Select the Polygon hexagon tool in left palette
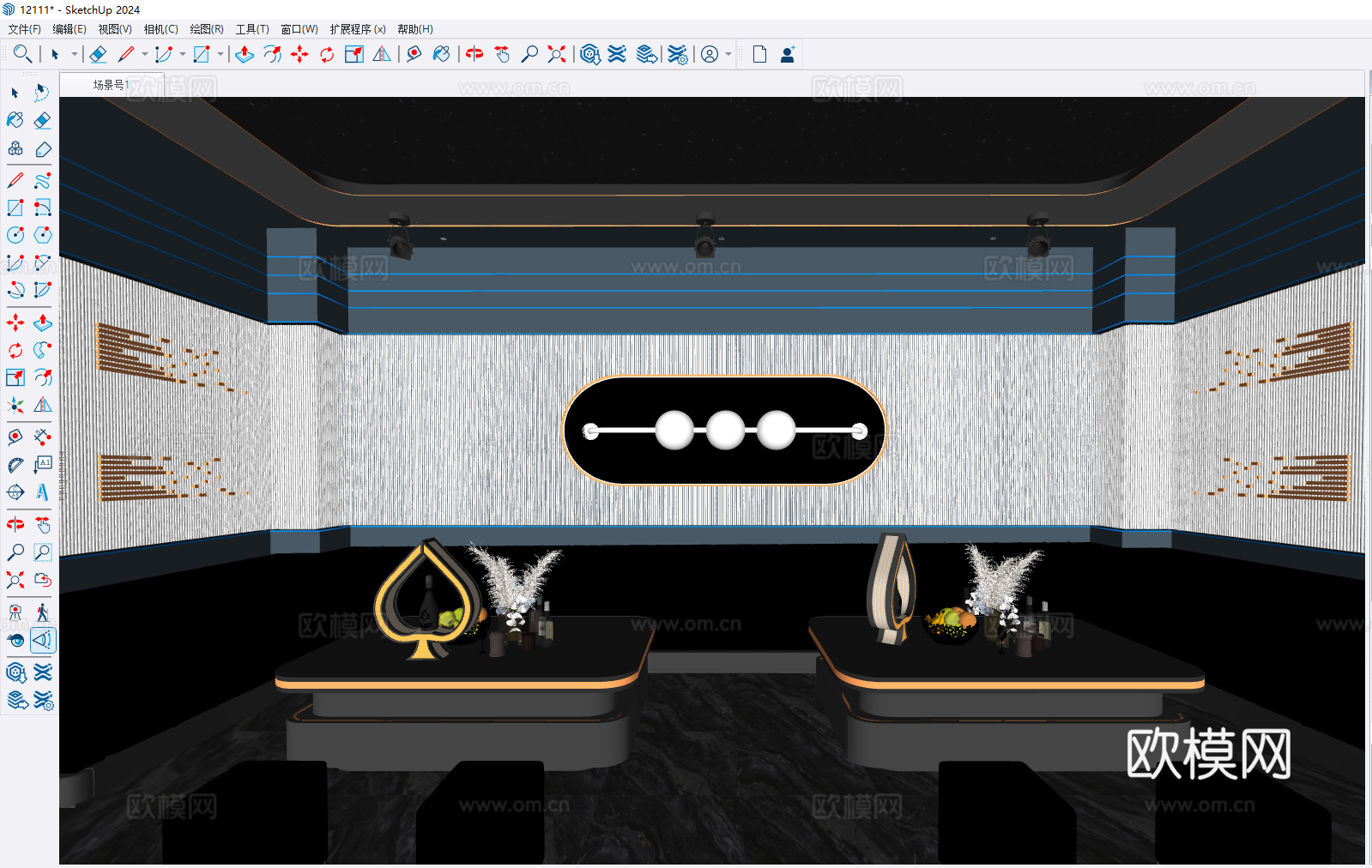1372x868 pixels. pyautogui.click(x=42, y=235)
